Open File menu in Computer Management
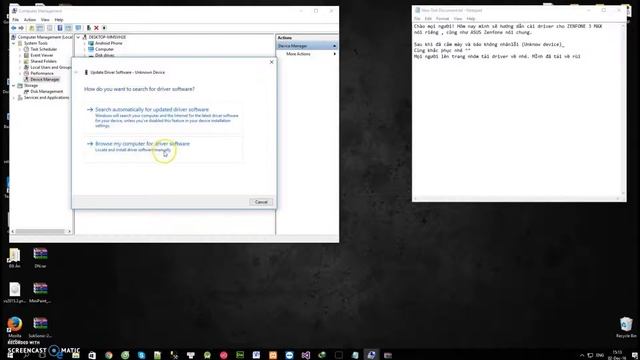The width and height of the screenshot is (640, 360). tap(16, 20)
